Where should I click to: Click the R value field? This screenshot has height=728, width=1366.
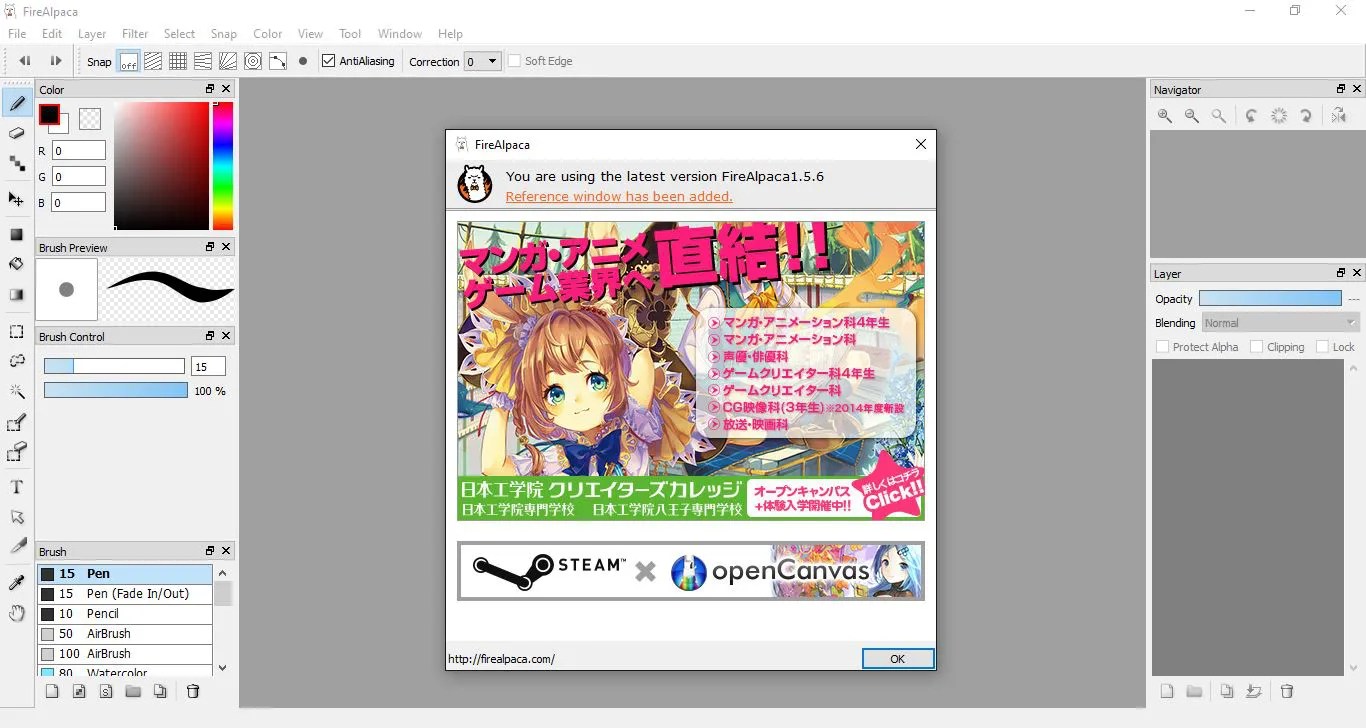[79, 150]
